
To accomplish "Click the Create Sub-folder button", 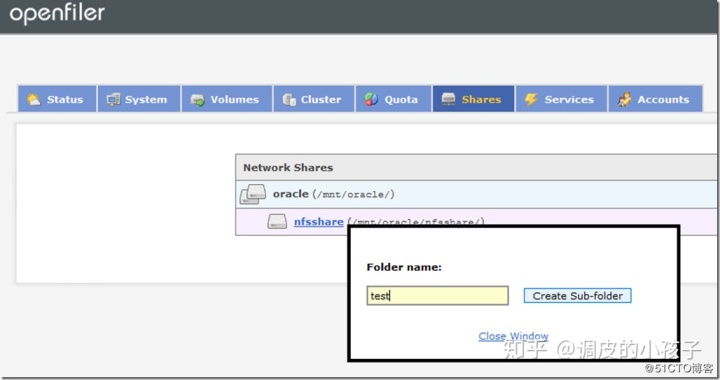I will point(578,296).
